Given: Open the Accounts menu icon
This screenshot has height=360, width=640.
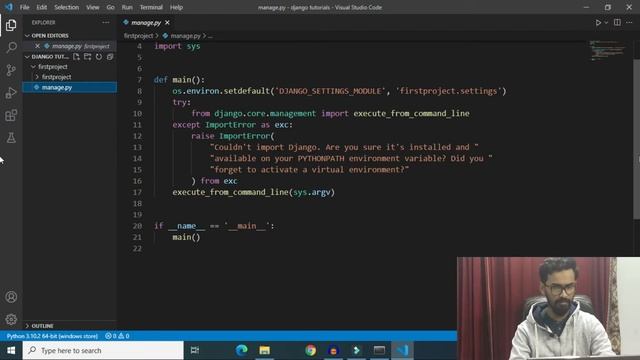Looking at the screenshot, I should click(x=11, y=297).
